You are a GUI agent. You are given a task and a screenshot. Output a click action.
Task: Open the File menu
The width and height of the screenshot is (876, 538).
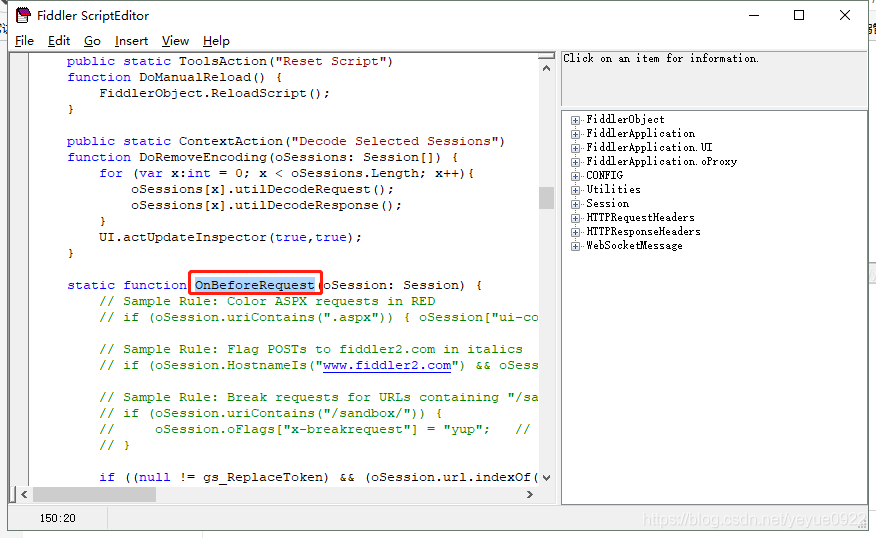(24, 41)
